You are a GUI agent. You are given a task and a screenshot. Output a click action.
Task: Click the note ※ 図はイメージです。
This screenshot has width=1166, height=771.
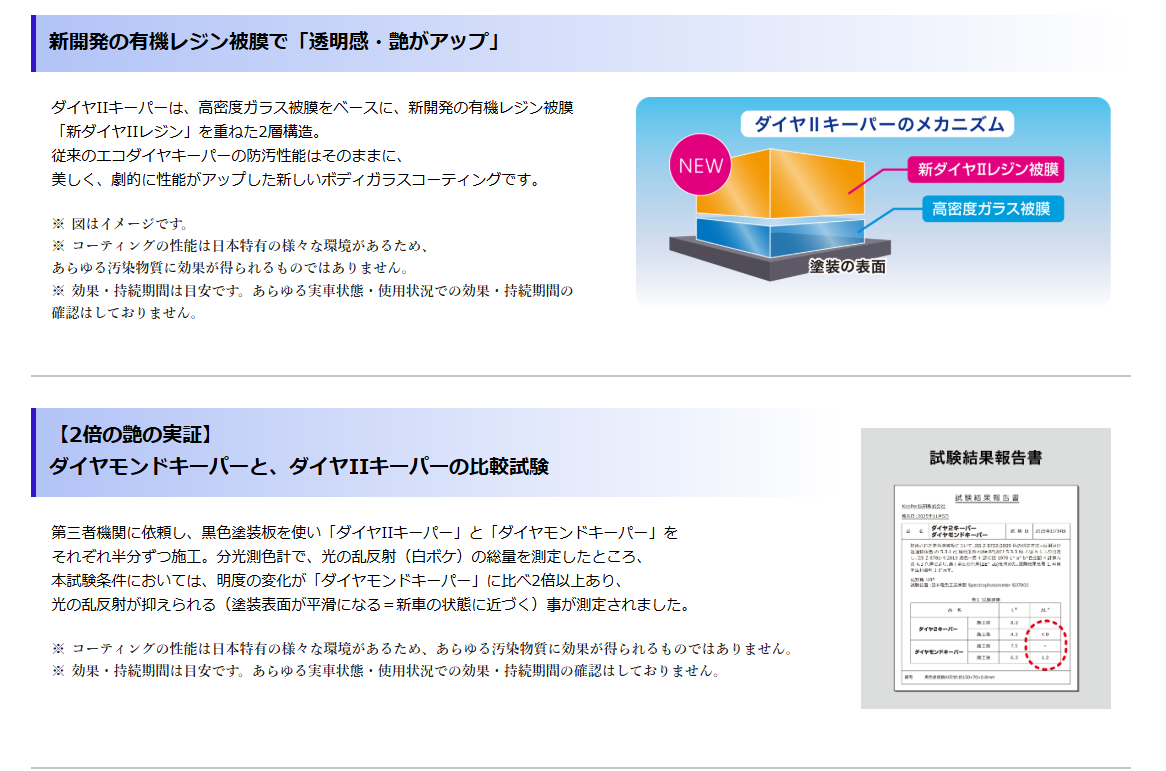[119, 224]
